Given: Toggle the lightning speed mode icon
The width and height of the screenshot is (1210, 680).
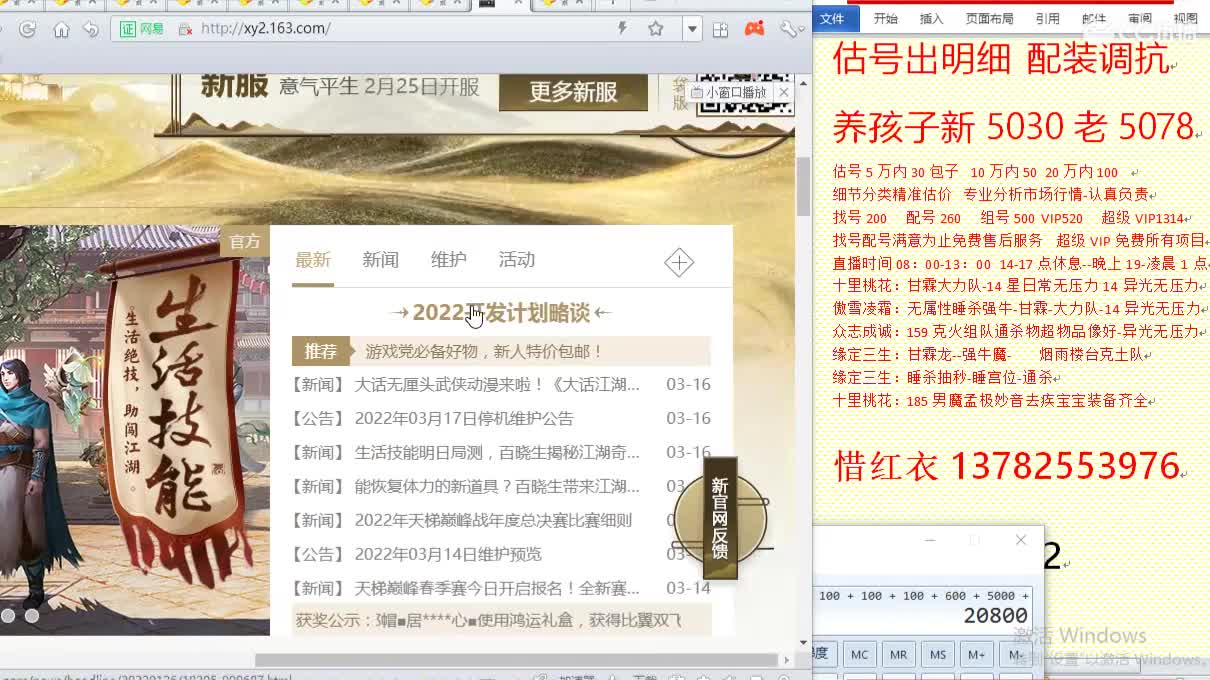Looking at the screenshot, I should tap(622, 29).
